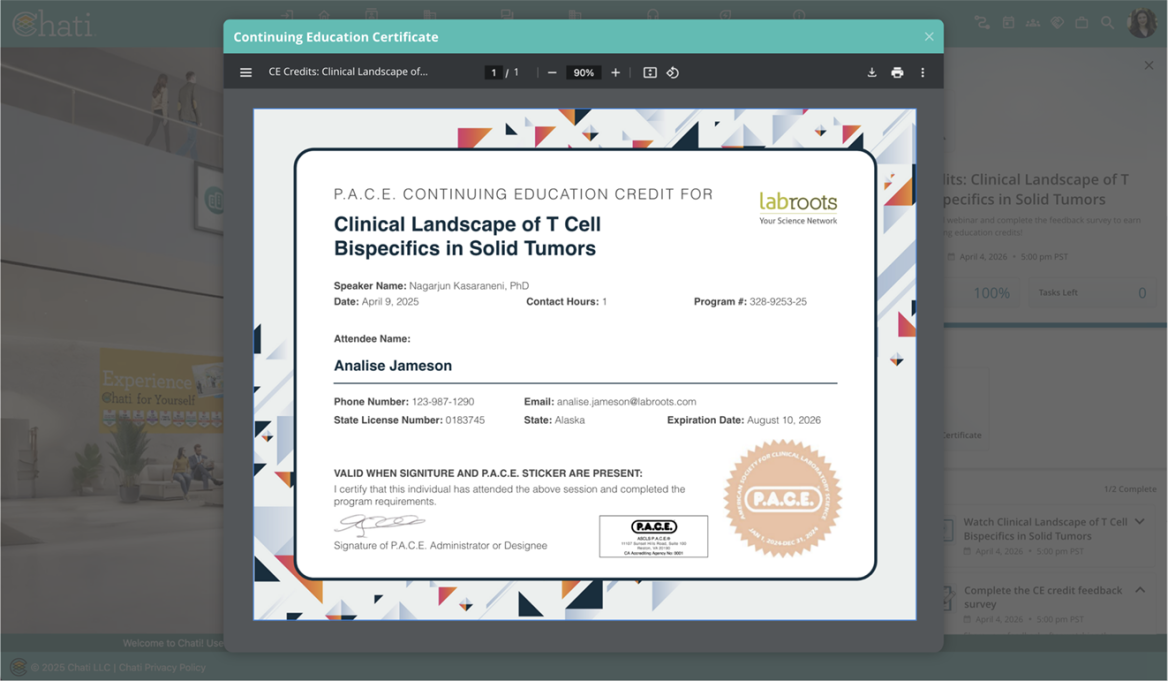
Task: Click the PDF title 'CE Credits: Clinical Landscape of...'
Action: click(348, 72)
